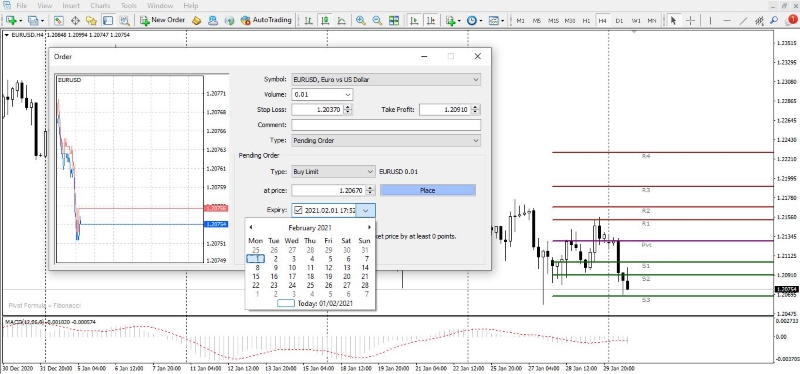Open the search magnifier icon

(x=774, y=20)
